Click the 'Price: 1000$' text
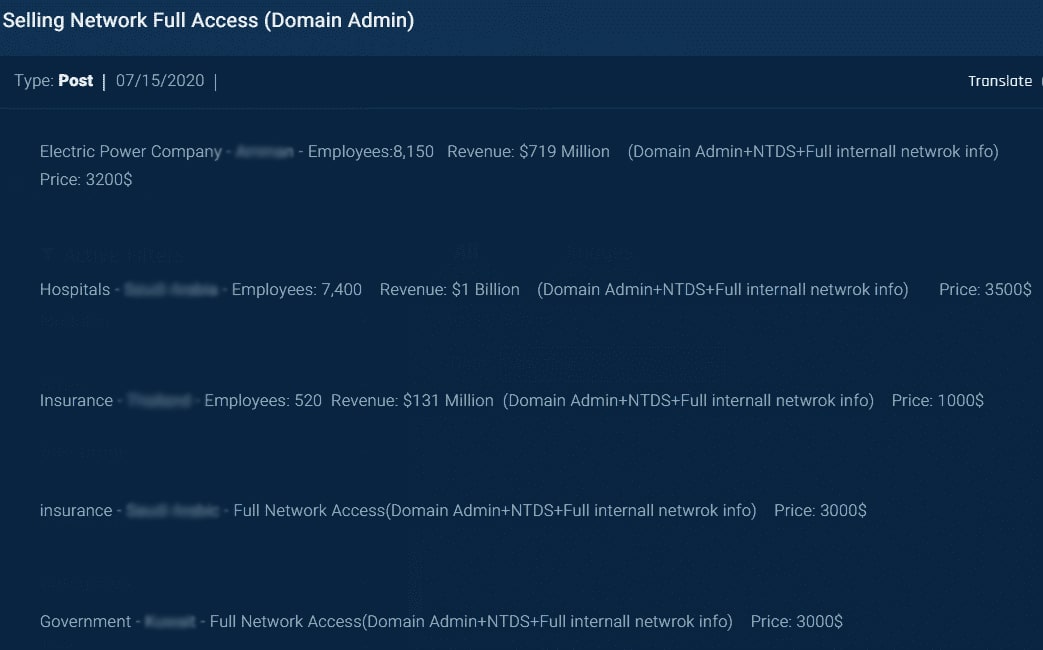Image resolution: width=1043 pixels, height=650 pixels. (937, 401)
